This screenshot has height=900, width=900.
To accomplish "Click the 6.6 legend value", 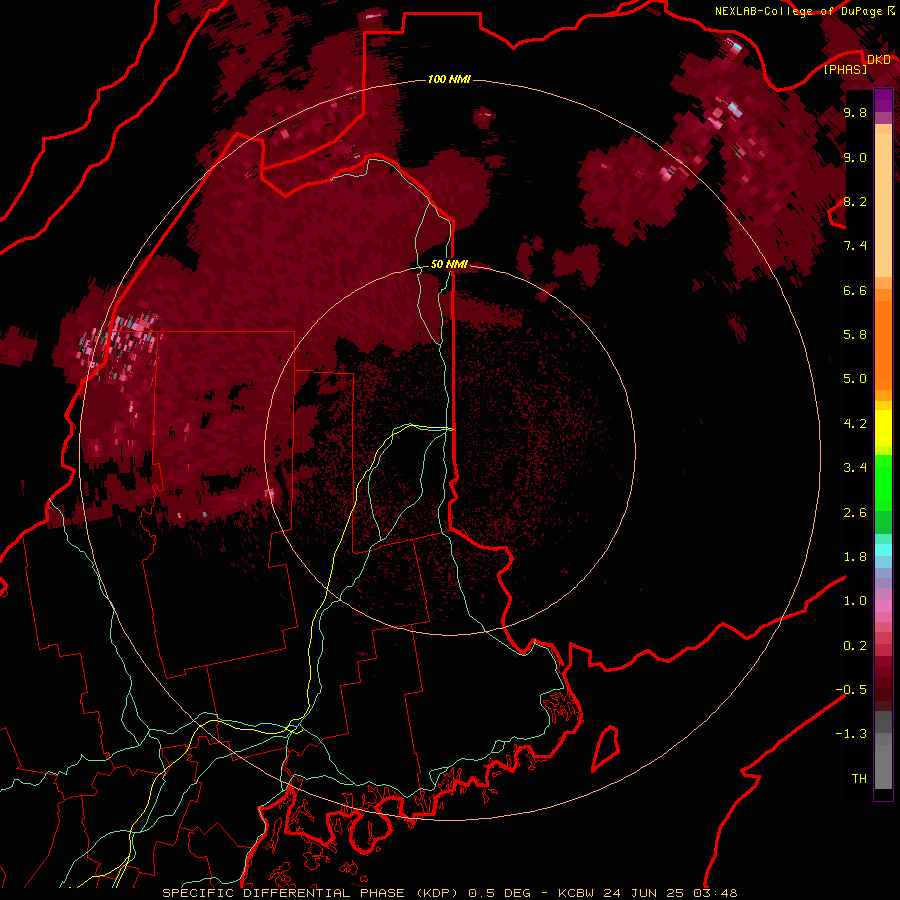I will coord(855,290).
